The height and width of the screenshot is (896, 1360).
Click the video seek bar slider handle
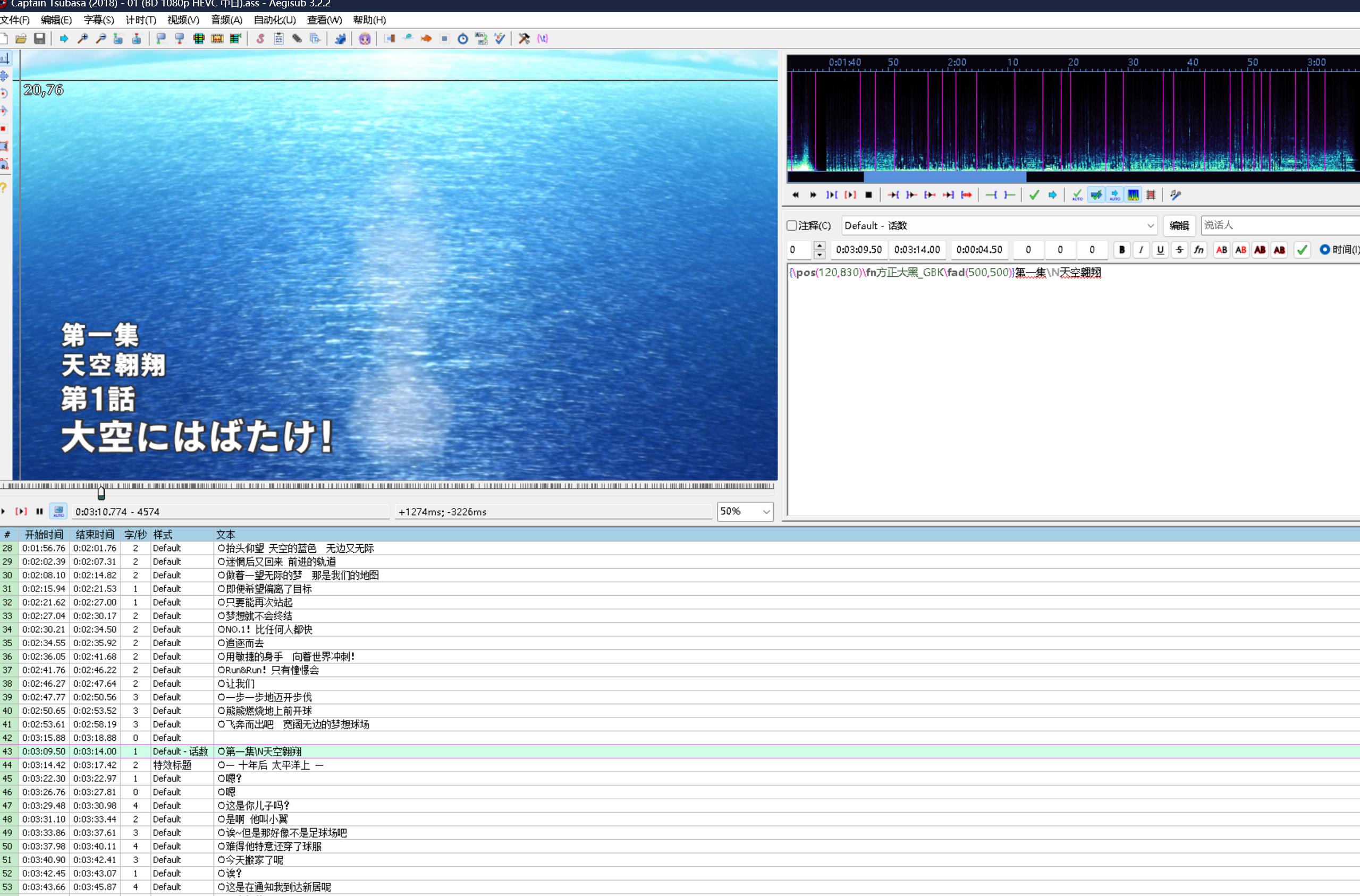[x=102, y=493]
